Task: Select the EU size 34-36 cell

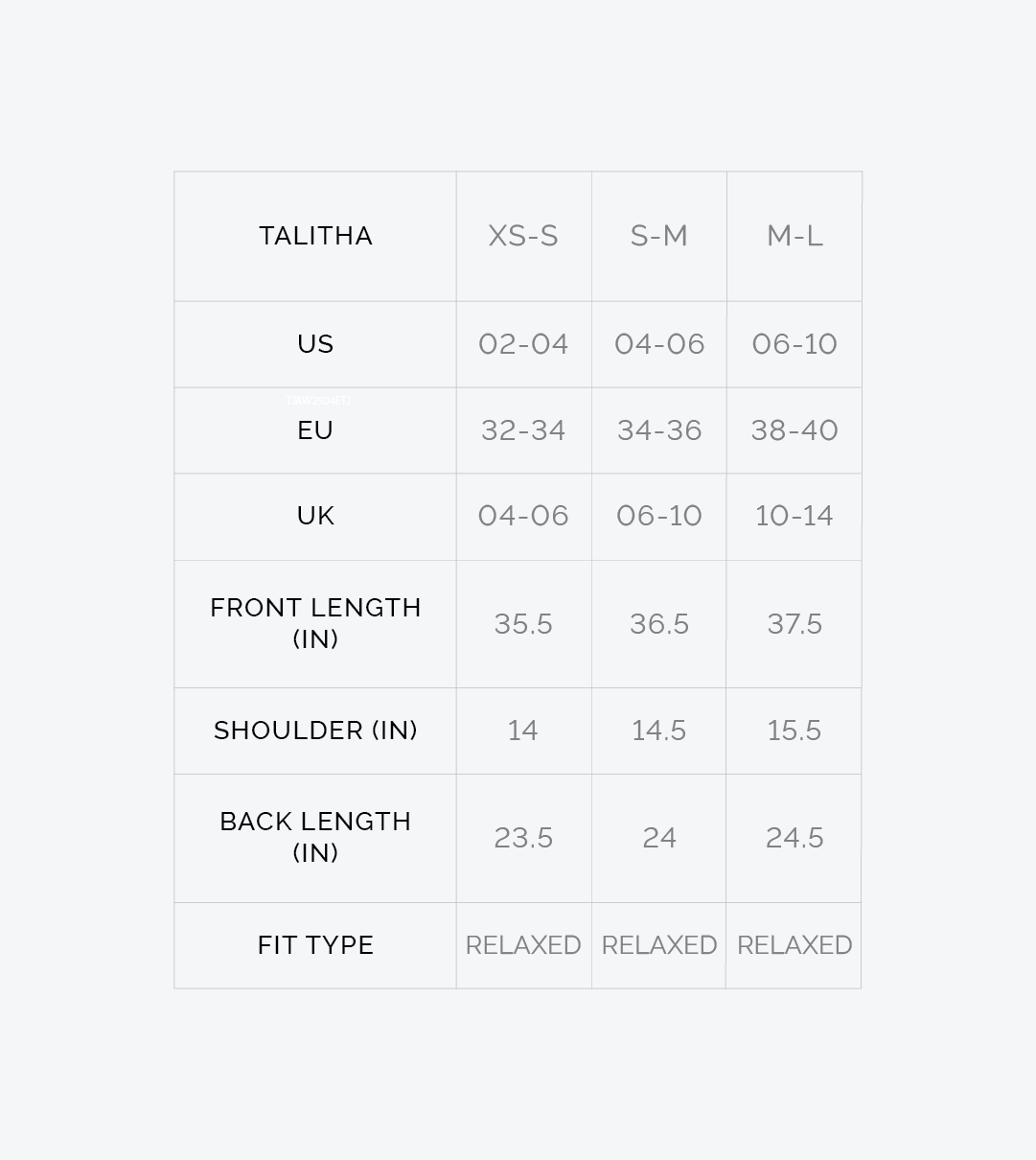Action: click(659, 430)
